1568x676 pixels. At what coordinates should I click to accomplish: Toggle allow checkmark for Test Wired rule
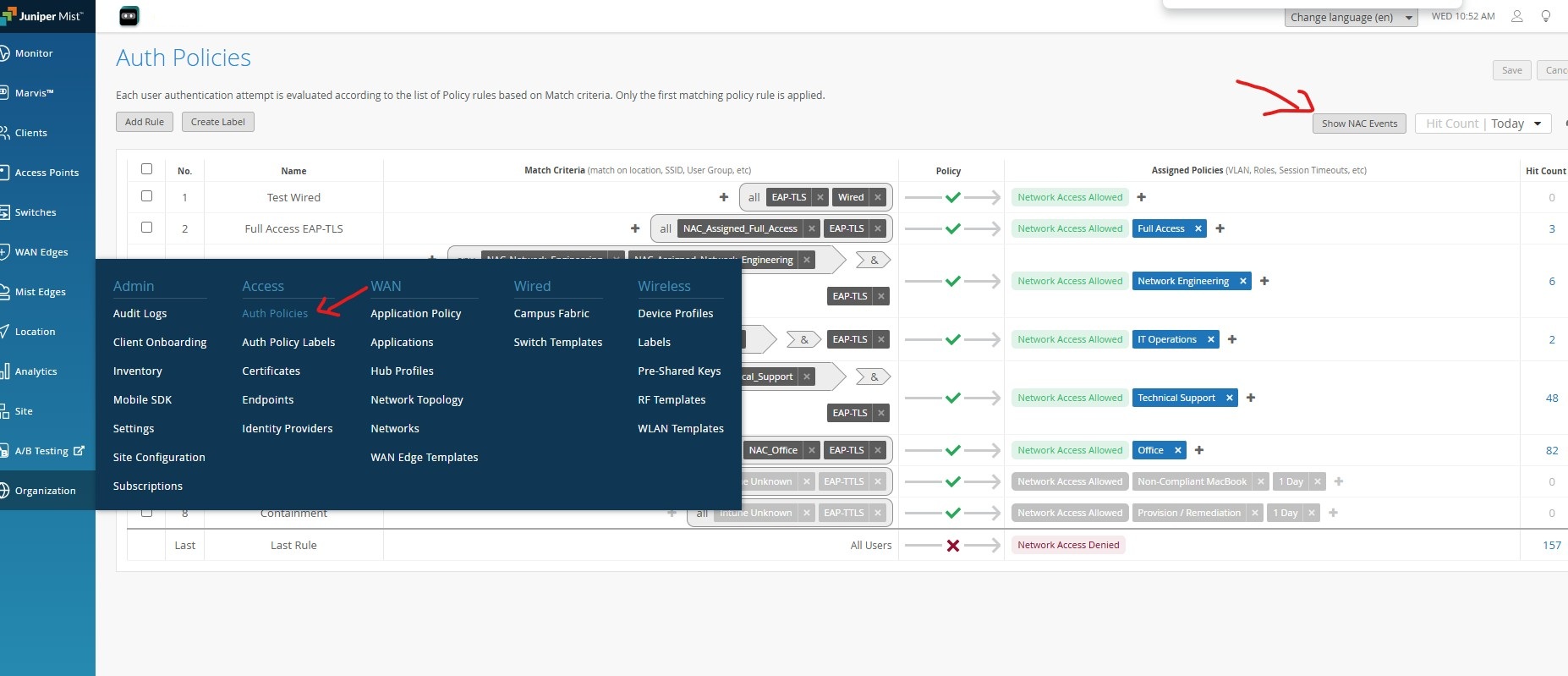(953, 197)
